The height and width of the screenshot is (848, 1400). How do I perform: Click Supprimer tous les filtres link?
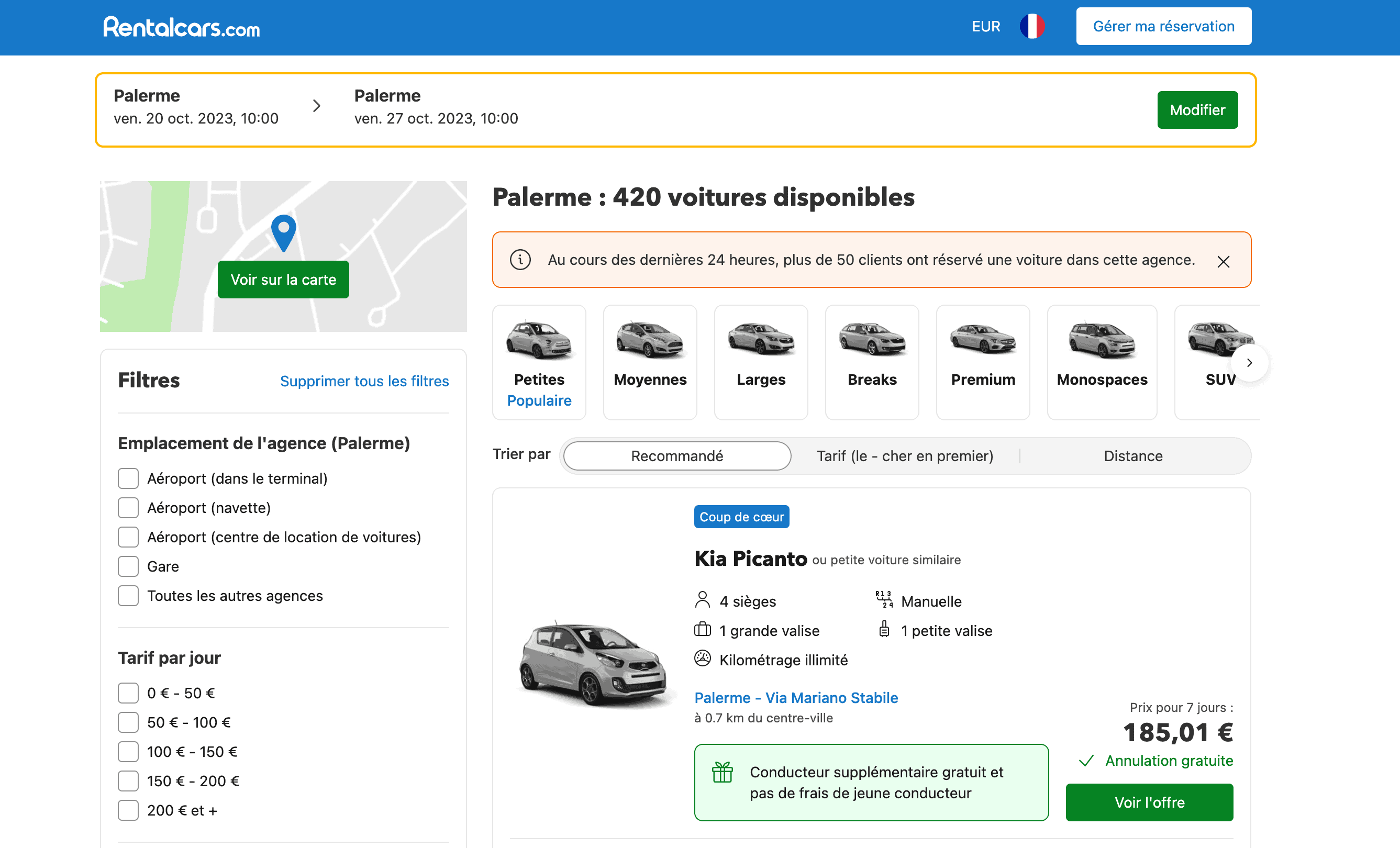click(x=364, y=381)
